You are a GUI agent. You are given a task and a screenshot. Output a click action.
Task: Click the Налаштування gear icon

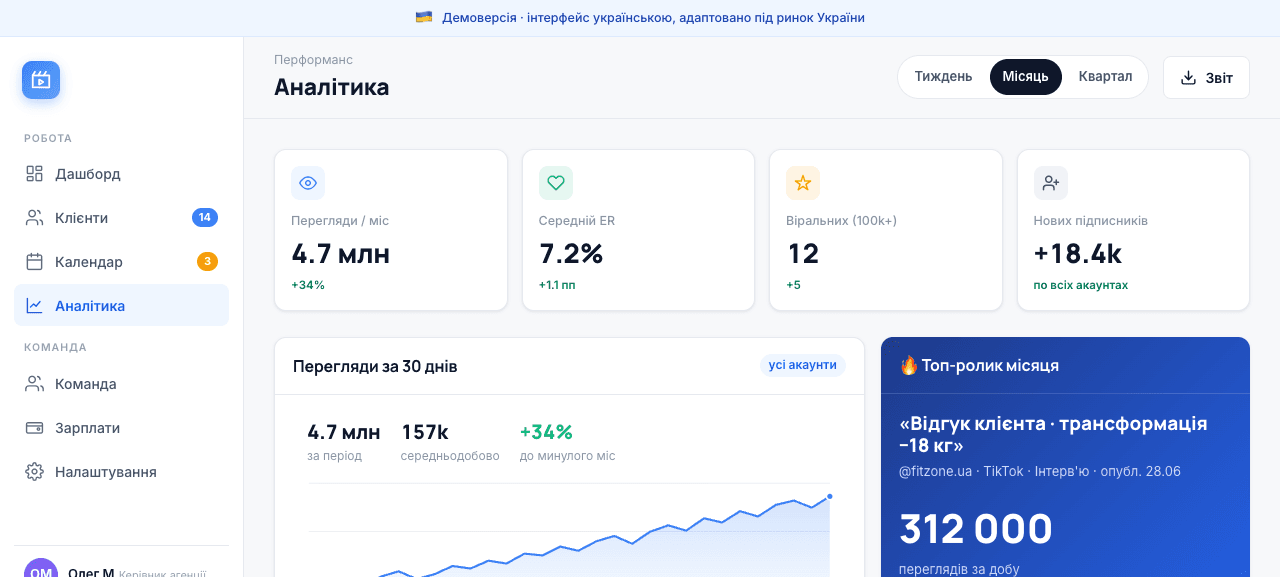(x=35, y=472)
